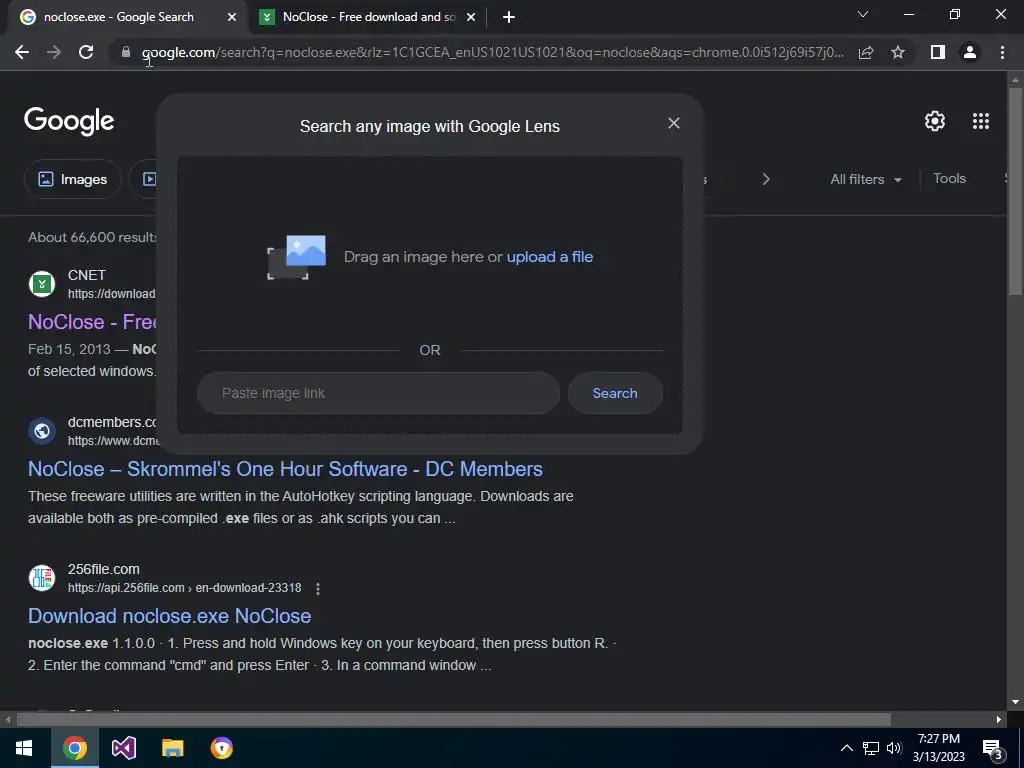Reload the current page

86,52
